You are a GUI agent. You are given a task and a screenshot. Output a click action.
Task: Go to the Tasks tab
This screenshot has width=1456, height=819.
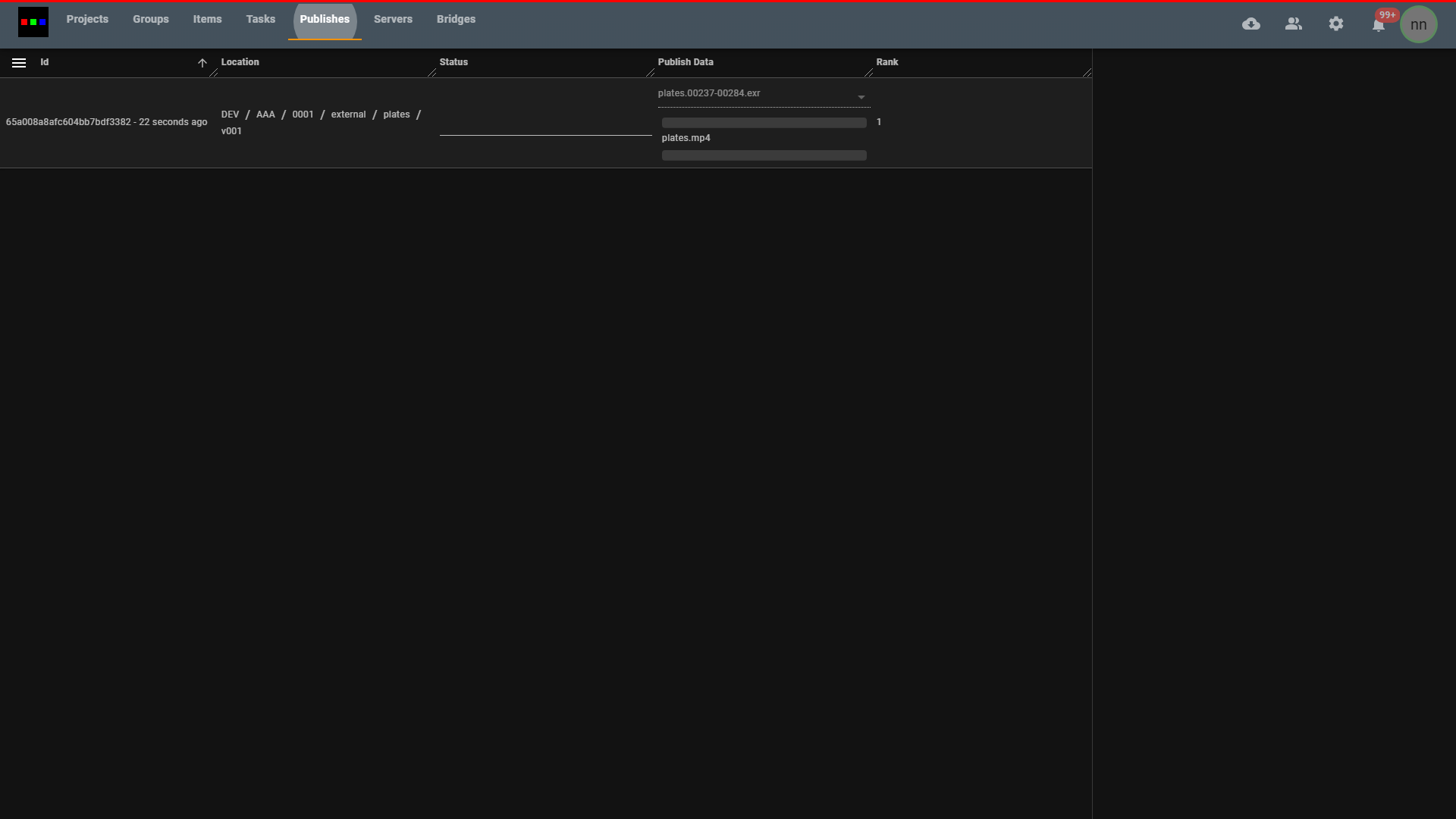(260, 19)
